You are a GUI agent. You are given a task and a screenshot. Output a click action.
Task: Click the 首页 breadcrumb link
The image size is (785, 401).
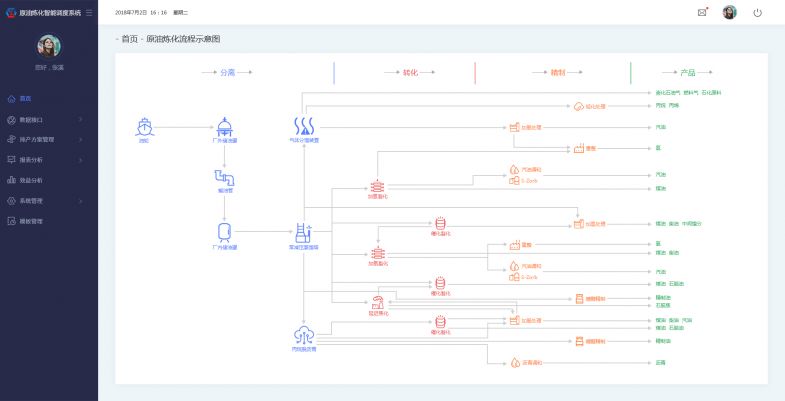(129, 39)
